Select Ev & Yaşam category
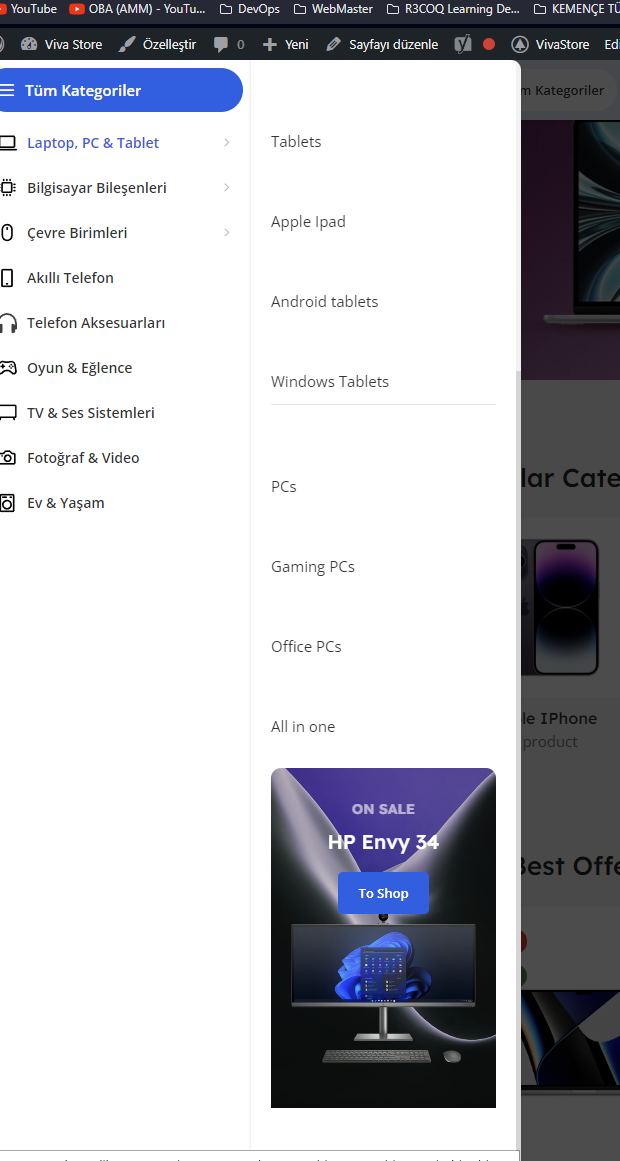This screenshot has width=620, height=1161. coord(66,503)
